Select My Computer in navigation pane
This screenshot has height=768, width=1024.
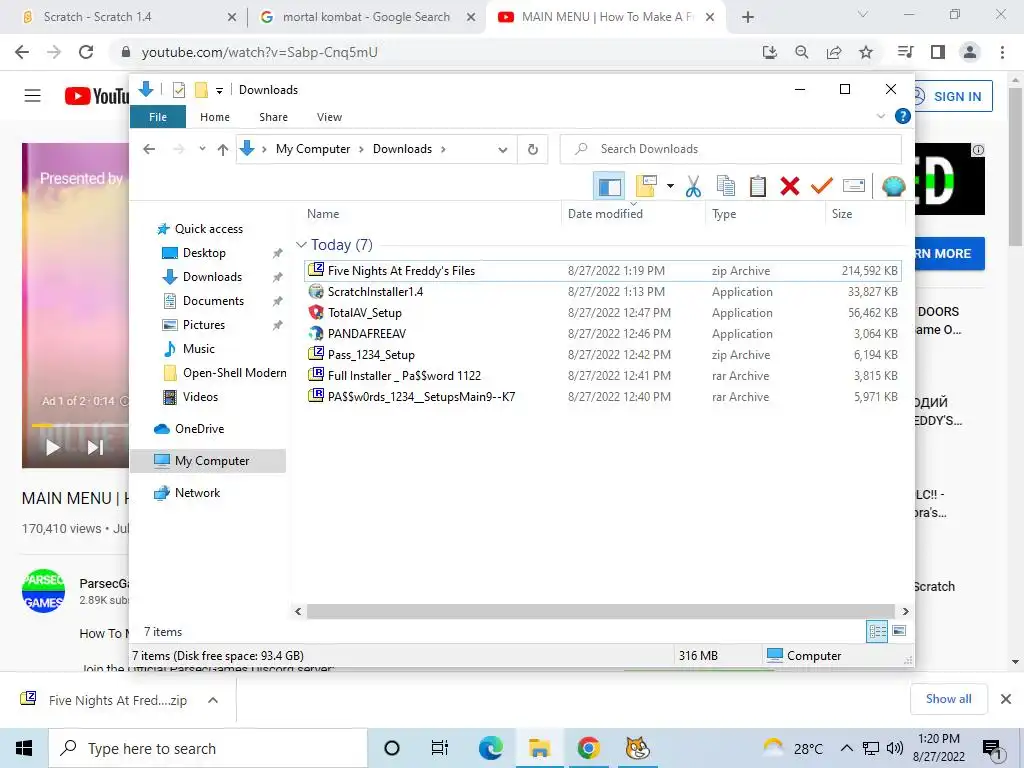tap(209, 461)
